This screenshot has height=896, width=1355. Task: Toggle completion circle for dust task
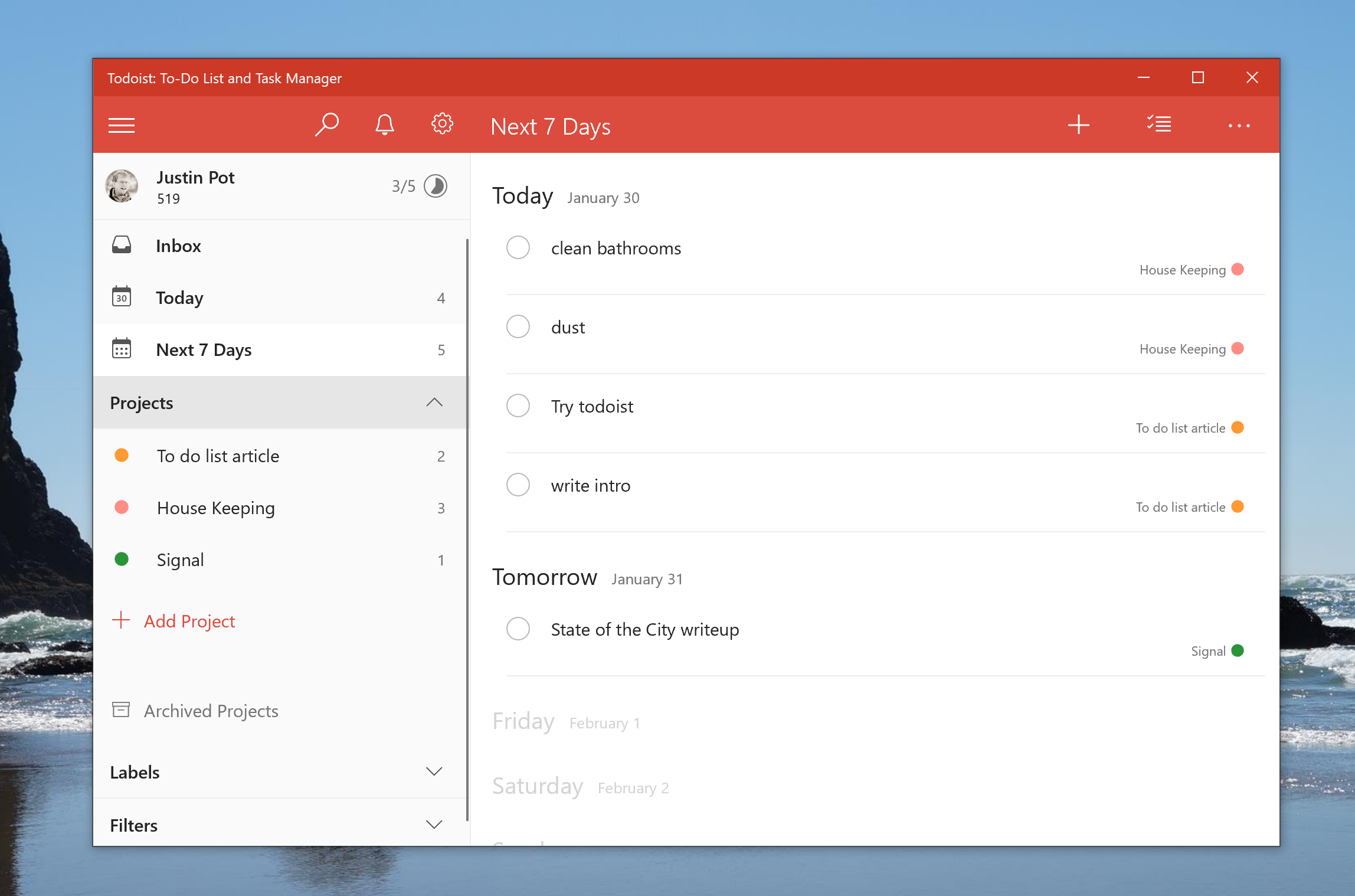(520, 327)
